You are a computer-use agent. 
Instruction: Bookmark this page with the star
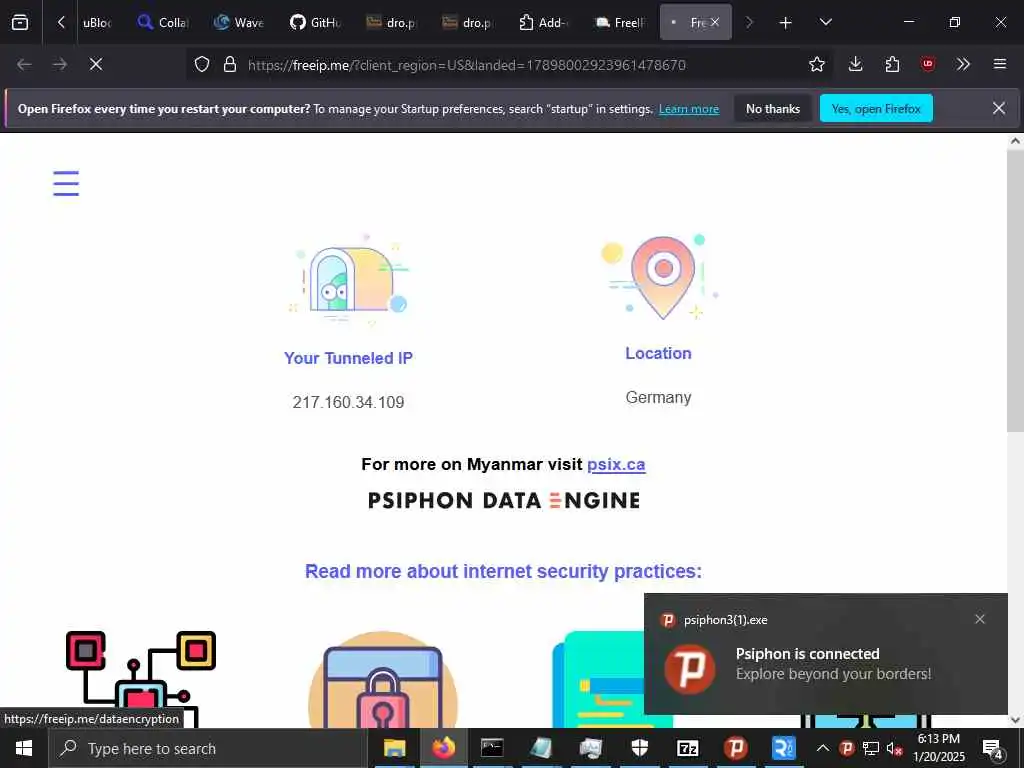click(x=816, y=64)
